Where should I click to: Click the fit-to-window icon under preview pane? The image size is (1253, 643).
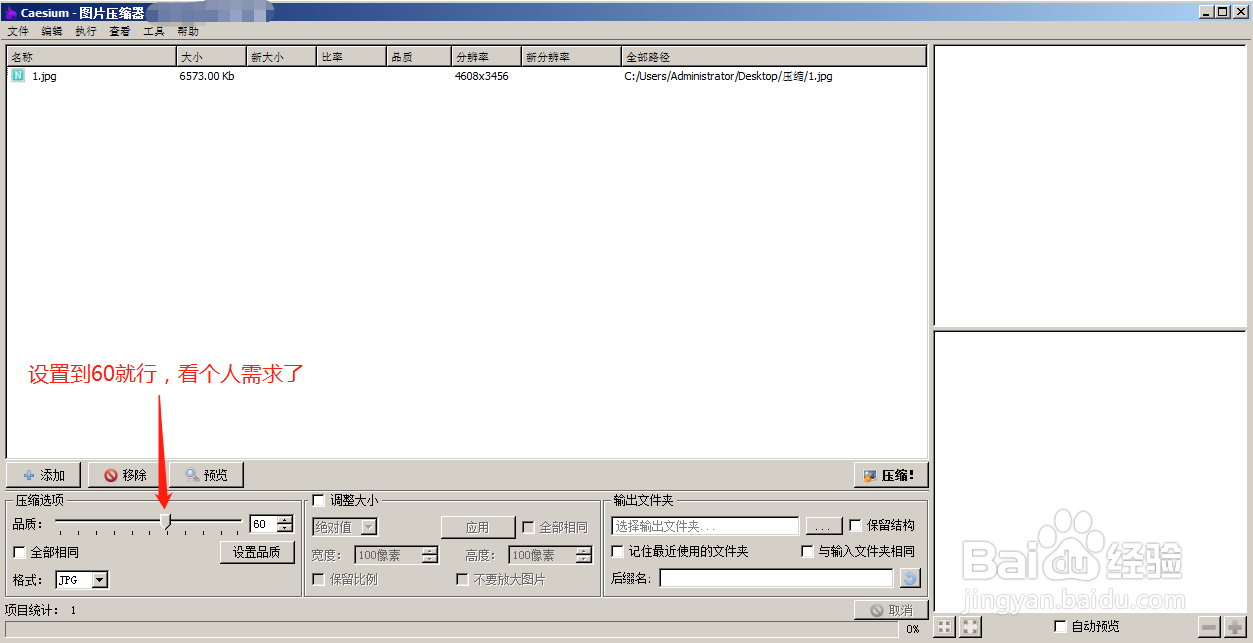click(x=945, y=627)
